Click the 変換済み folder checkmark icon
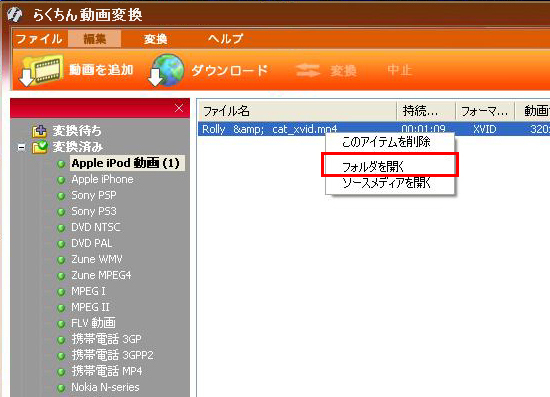The image size is (550, 397). coord(40,147)
